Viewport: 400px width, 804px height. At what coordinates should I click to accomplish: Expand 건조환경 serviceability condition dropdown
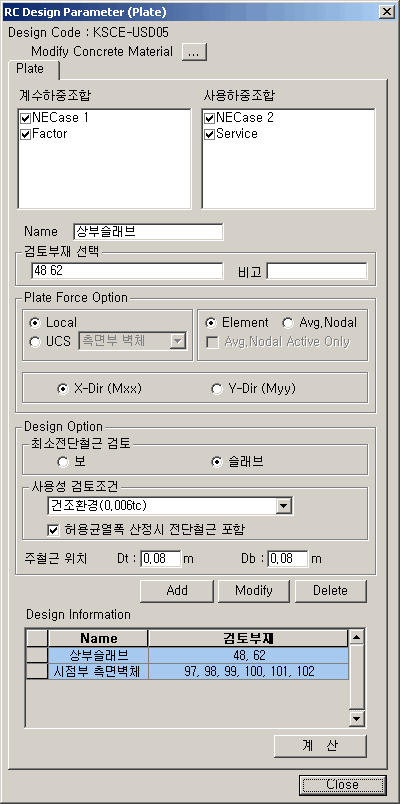pyautogui.click(x=283, y=506)
